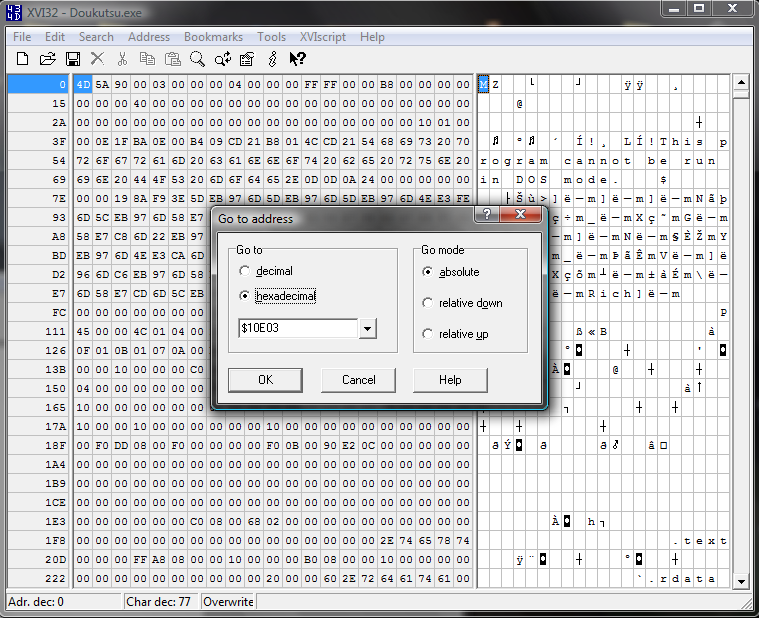The height and width of the screenshot is (618, 759).
Task: Click the Paste clipboard icon
Action: point(172,59)
